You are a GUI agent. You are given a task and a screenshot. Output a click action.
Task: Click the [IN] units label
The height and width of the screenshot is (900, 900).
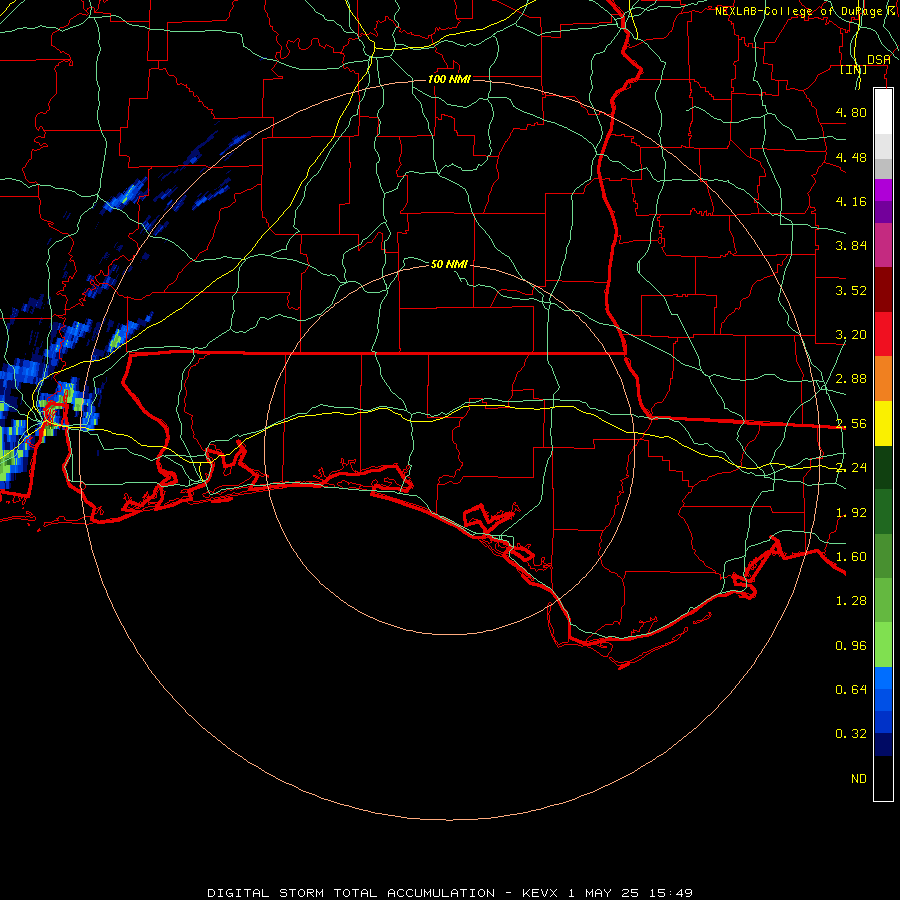click(x=854, y=69)
